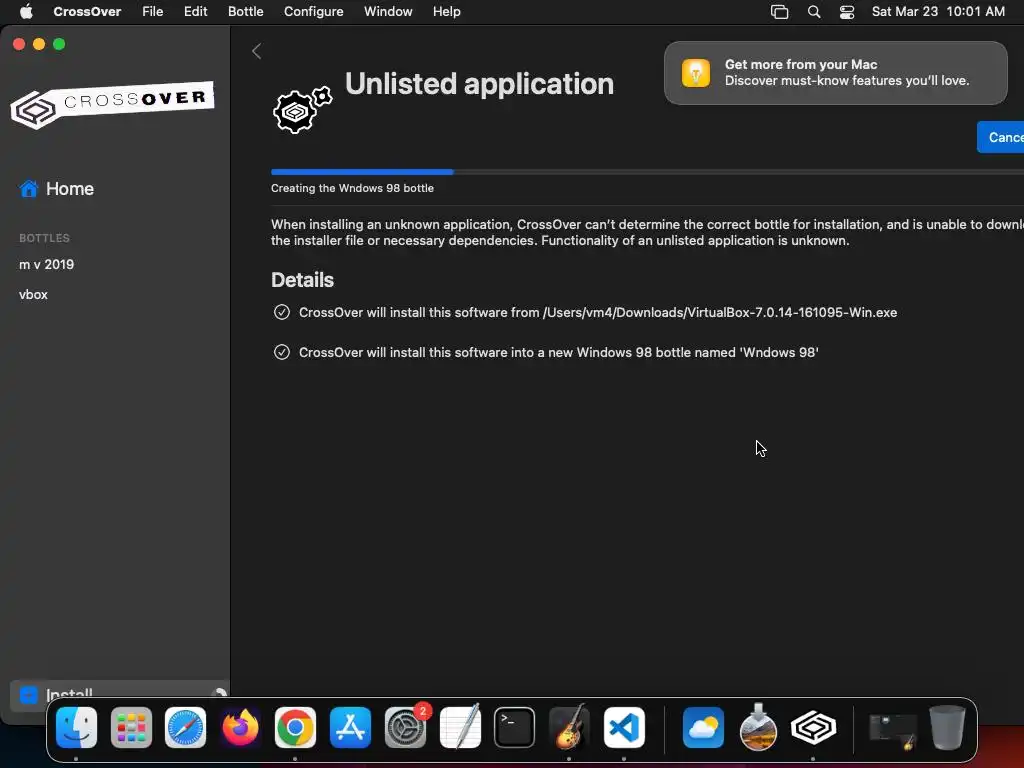
Task: Open System Settings from the Dock
Action: 405,728
